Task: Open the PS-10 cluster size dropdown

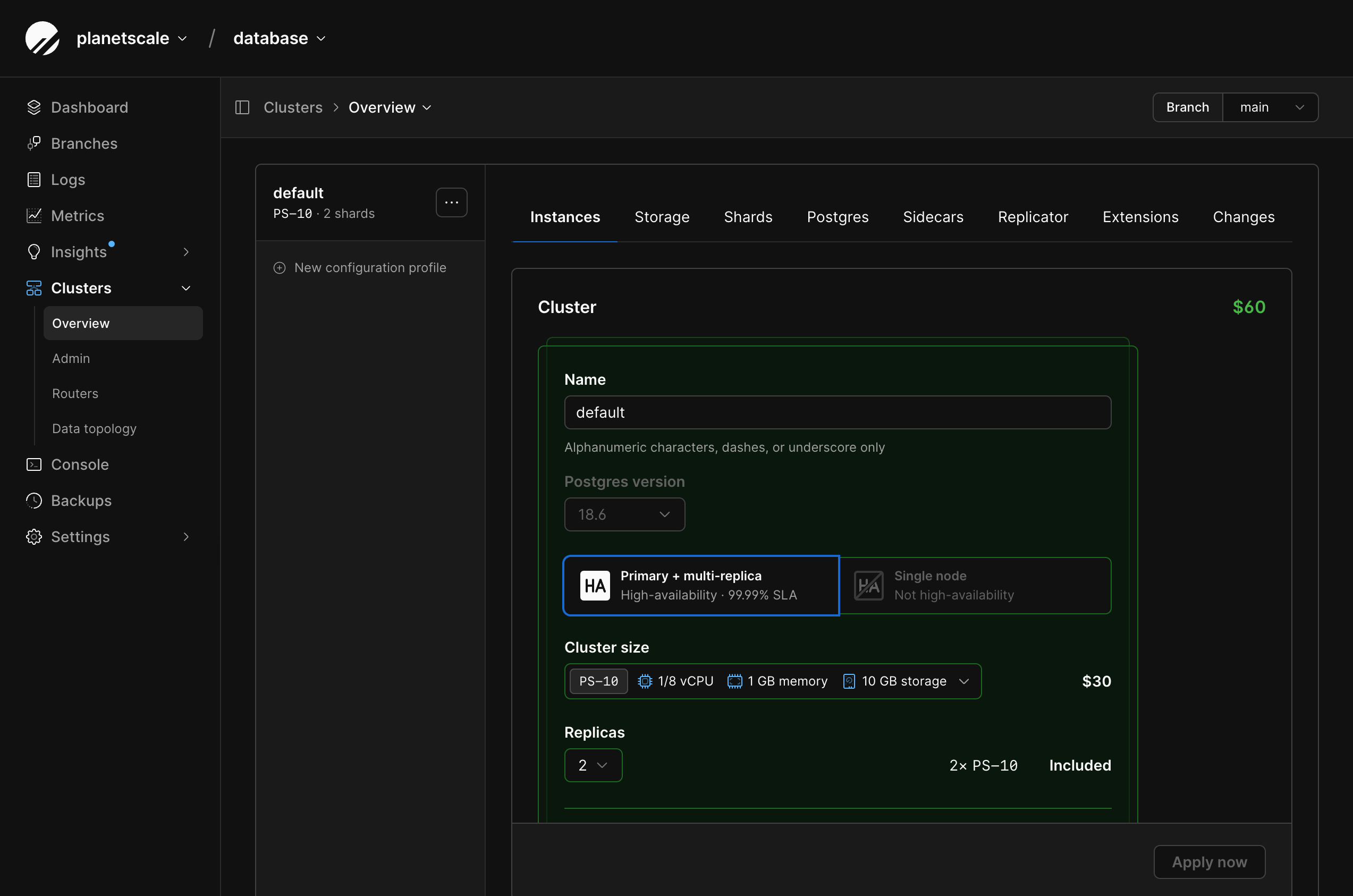Action: [x=773, y=681]
